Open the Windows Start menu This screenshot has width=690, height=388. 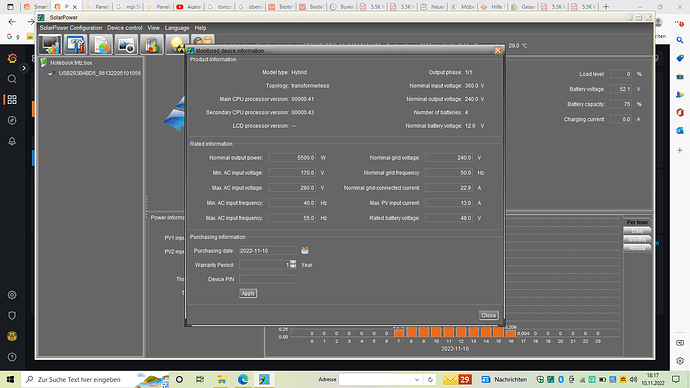tap(10, 379)
